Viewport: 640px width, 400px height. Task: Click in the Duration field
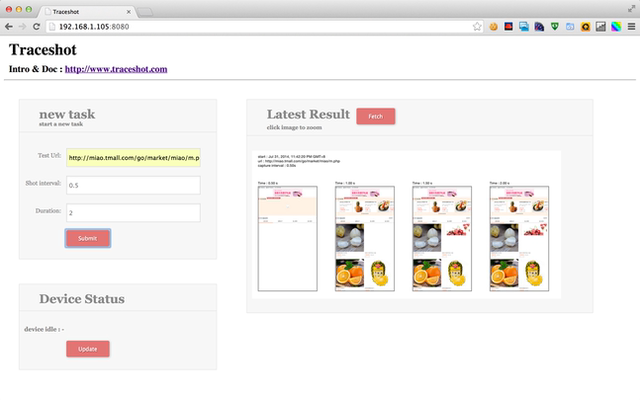(133, 213)
